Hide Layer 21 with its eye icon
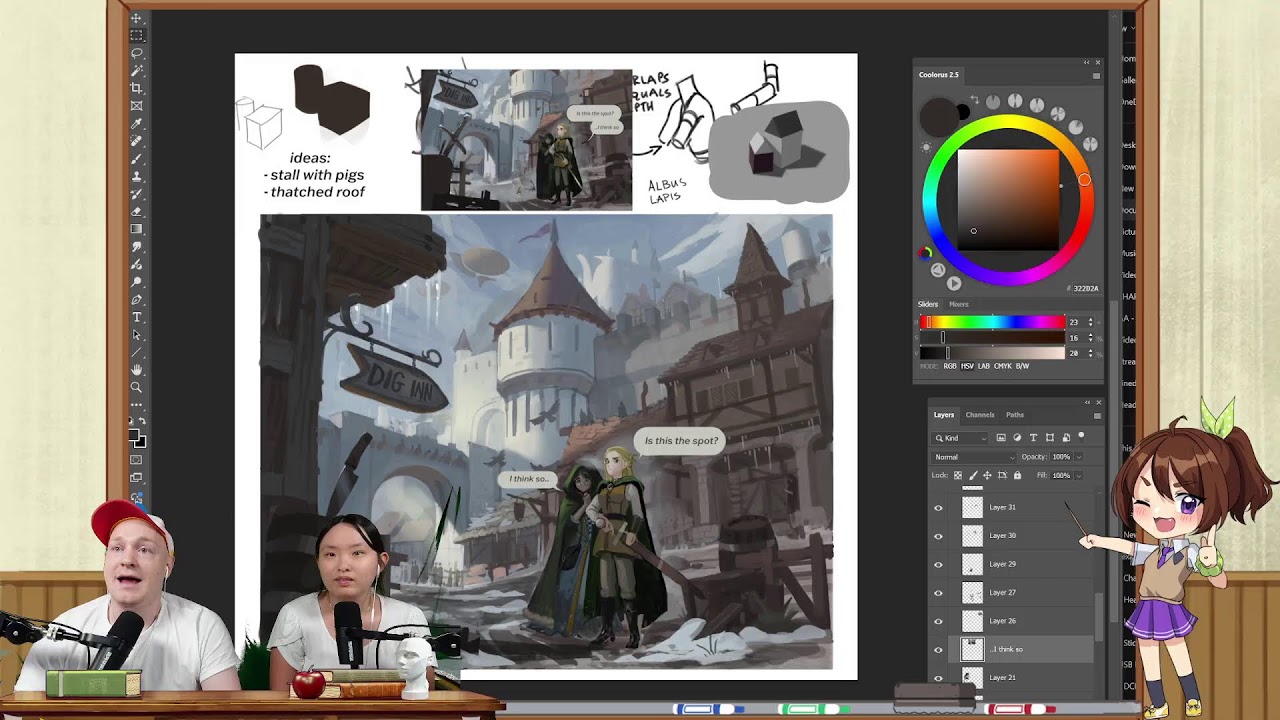The width and height of the screenshot is (1280, 720). [938, 678]
